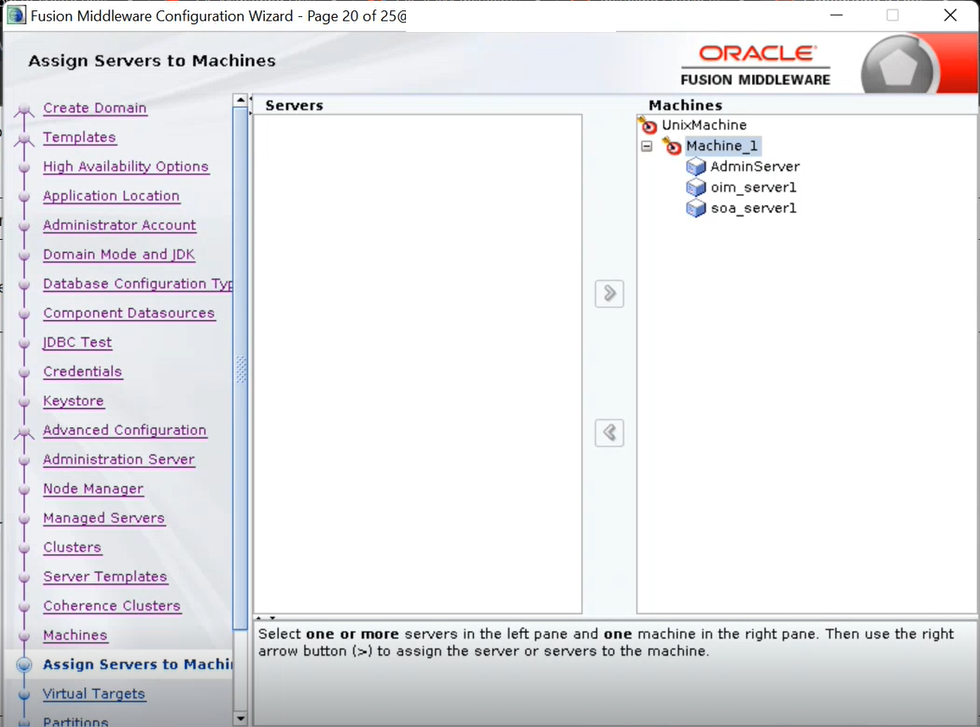
Task: Close the Configuration Wizard window
Action: tap(950, 15)
